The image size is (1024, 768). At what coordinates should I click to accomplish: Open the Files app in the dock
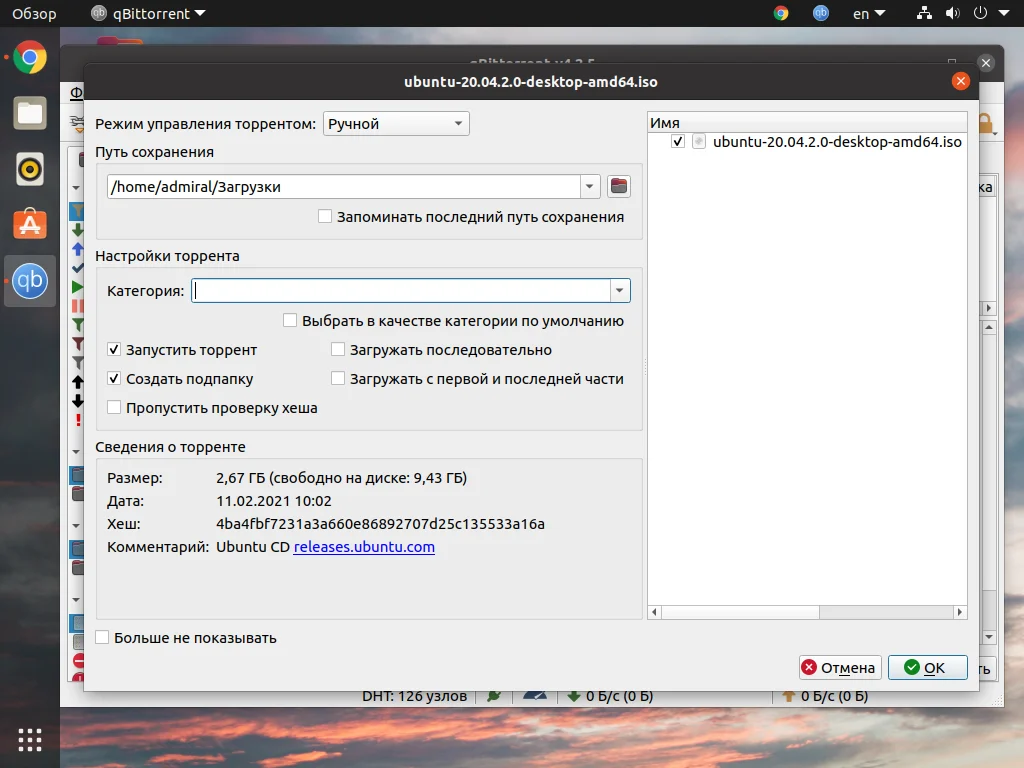pos(29,113)
